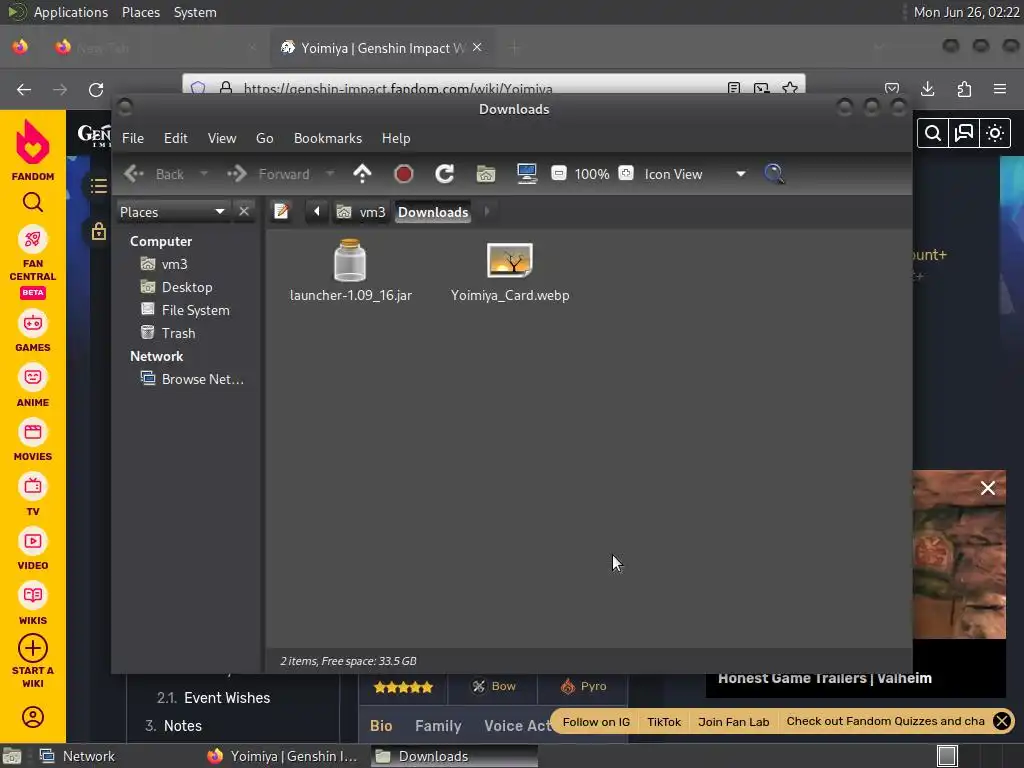Click 100% zoom level label
1024x768 pixels.
coord(592,174)
